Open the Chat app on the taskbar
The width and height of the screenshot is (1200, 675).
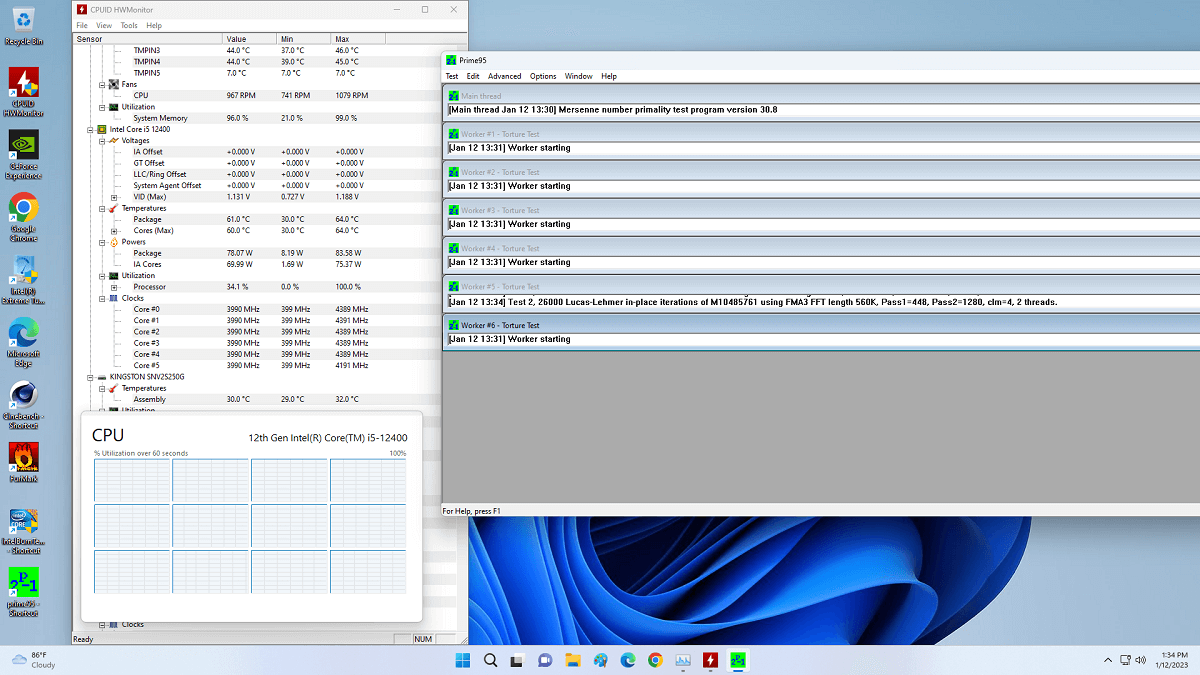[x=546, y=660]
